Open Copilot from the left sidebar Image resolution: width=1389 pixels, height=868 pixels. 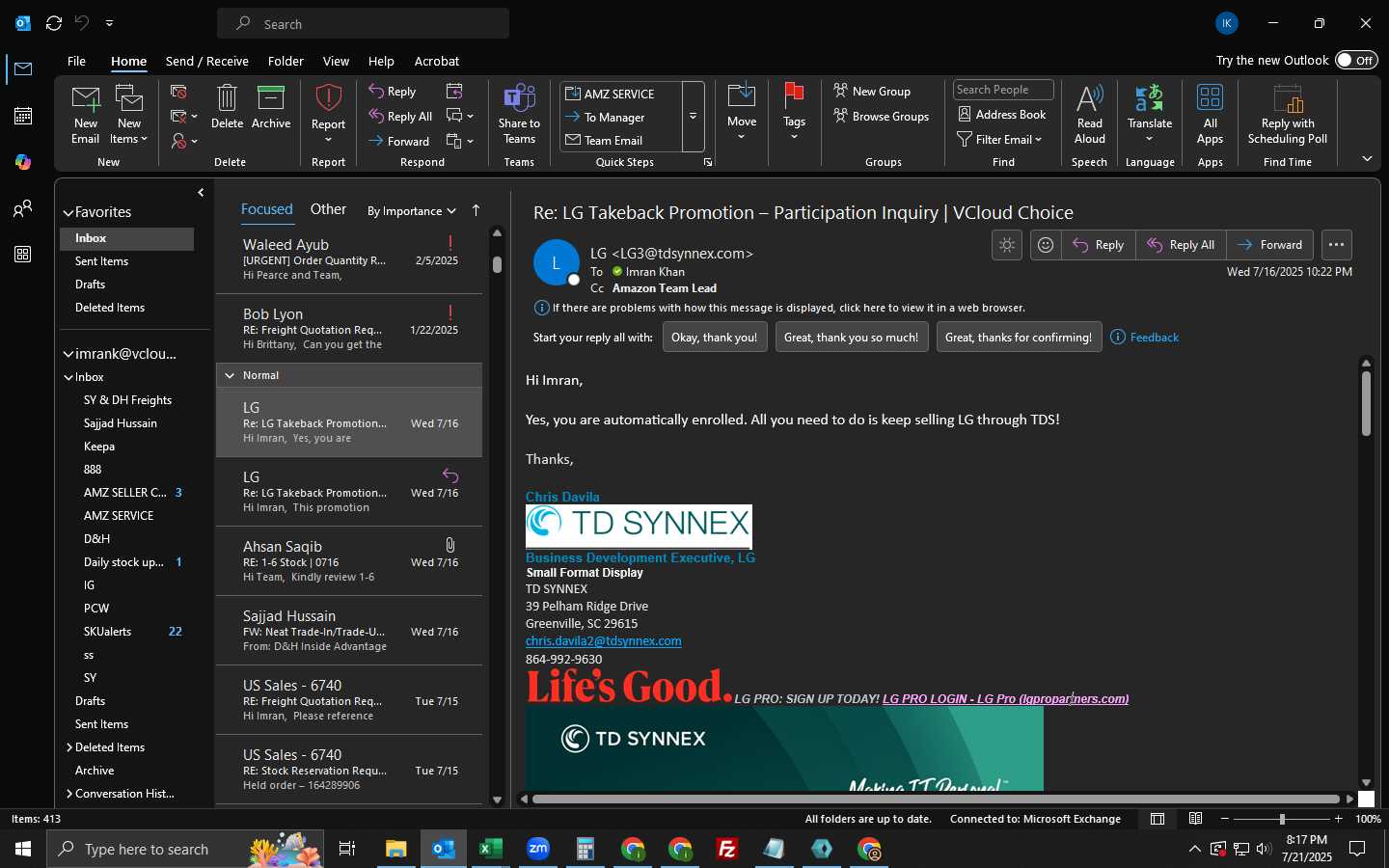click(x=23, y=162)
